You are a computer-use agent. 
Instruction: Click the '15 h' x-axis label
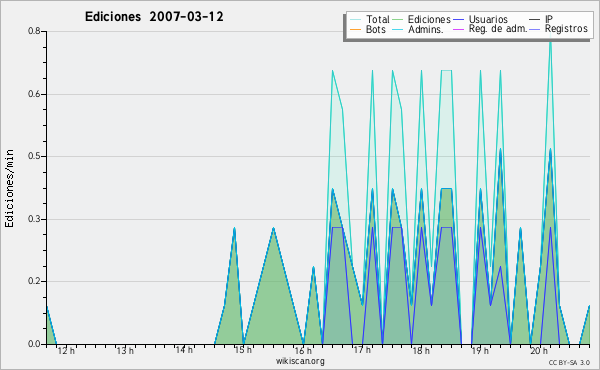243,350
